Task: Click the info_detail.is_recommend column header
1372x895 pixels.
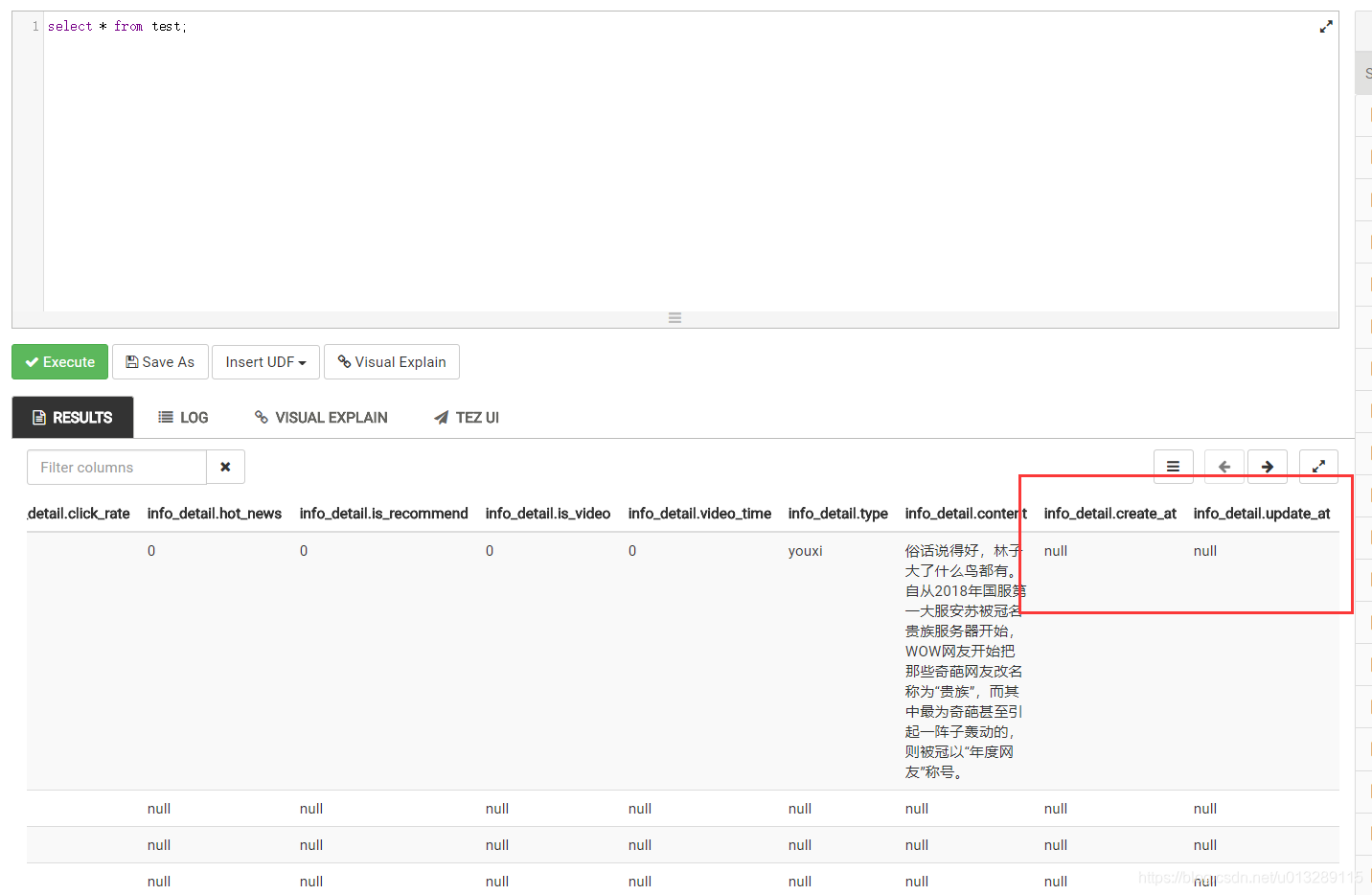Action: pyautogui.click(x=383, y=514)
